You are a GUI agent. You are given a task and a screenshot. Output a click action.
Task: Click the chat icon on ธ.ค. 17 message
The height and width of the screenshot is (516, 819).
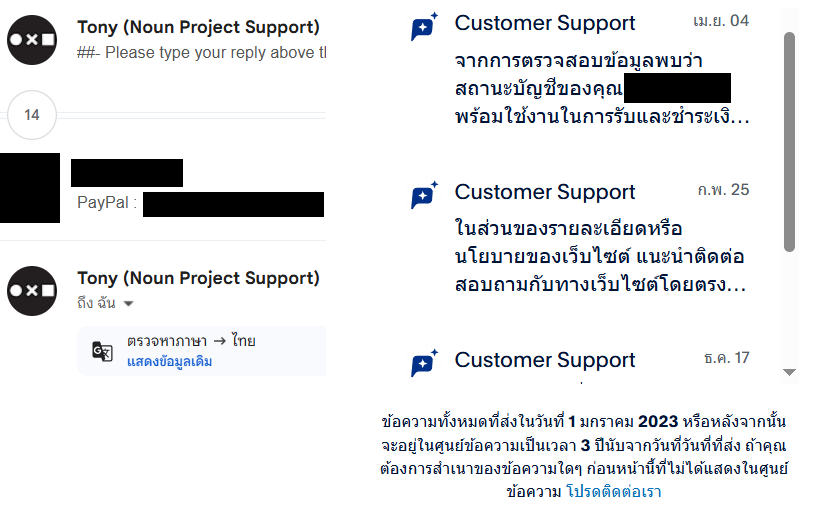(424, 363)
